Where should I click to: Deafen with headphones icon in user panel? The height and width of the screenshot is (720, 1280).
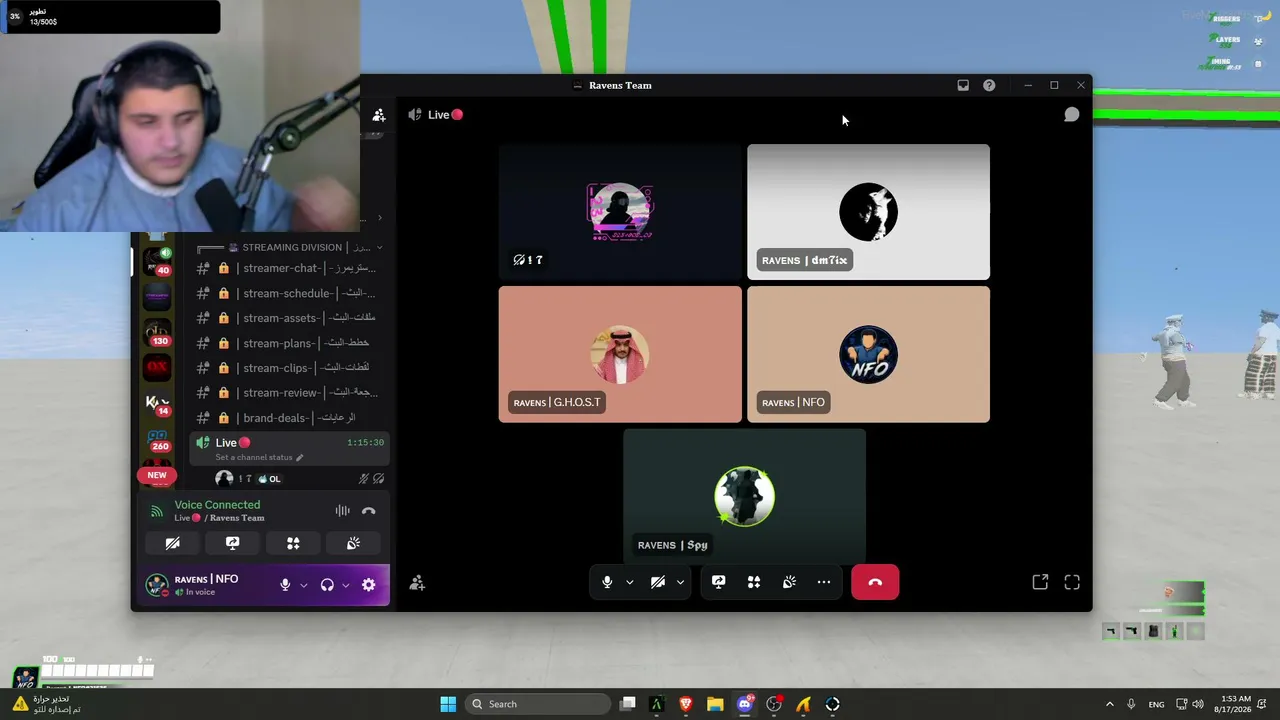tap(327, 585)
